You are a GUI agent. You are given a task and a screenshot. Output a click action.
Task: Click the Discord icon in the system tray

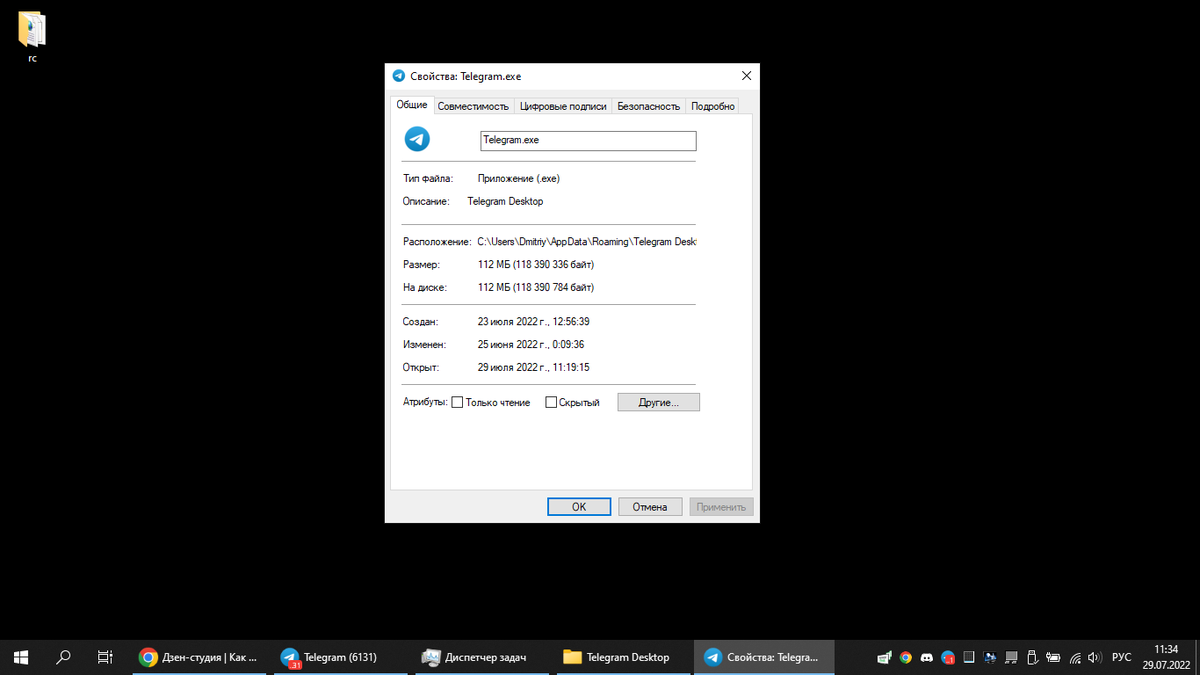pos(926,658)
